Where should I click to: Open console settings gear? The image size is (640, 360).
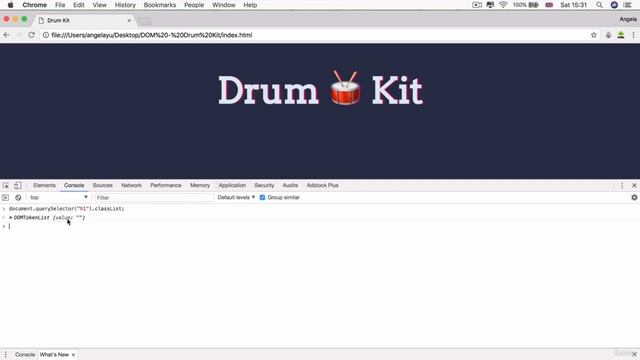click(634, 198)
